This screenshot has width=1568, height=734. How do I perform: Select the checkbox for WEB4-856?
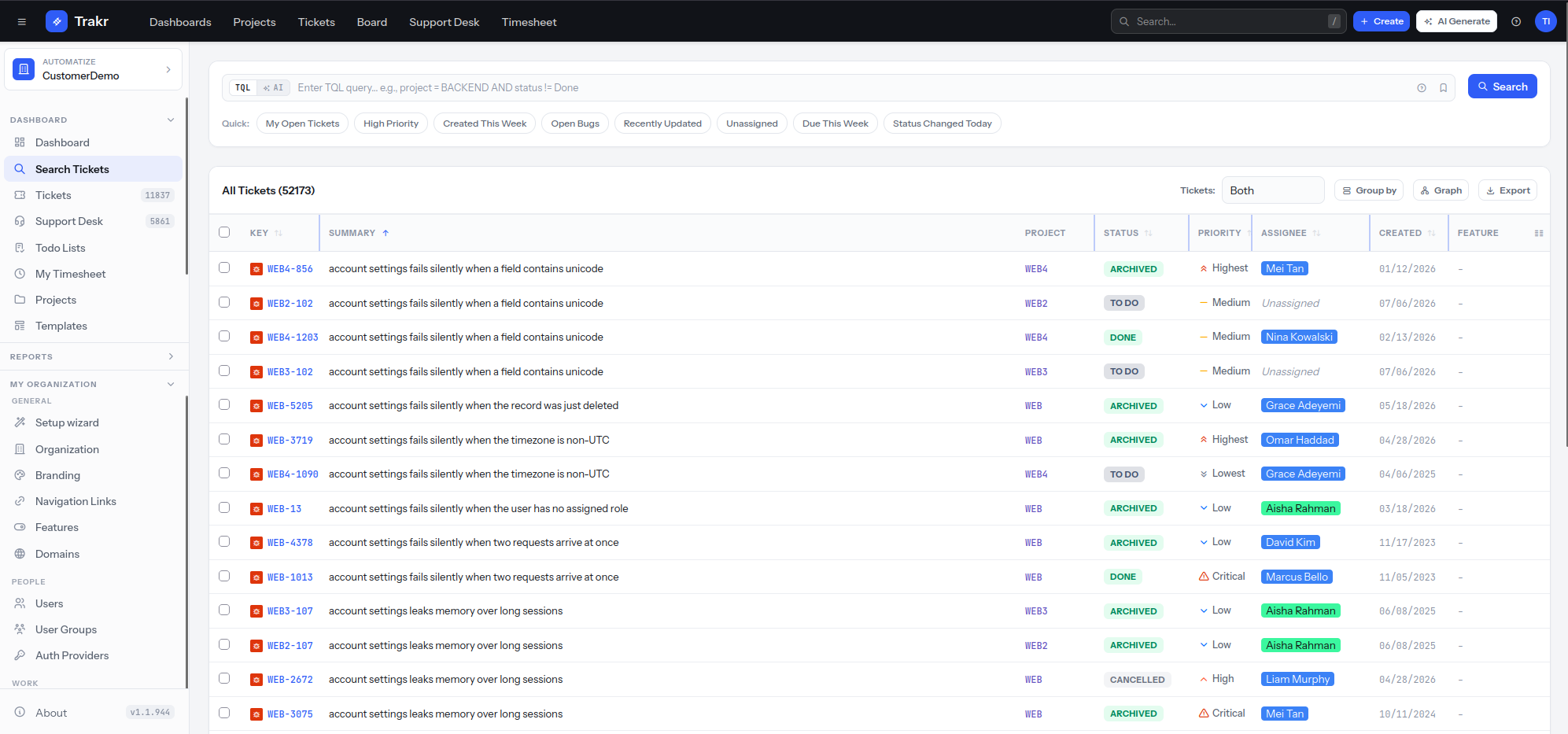tap(224, 267)
